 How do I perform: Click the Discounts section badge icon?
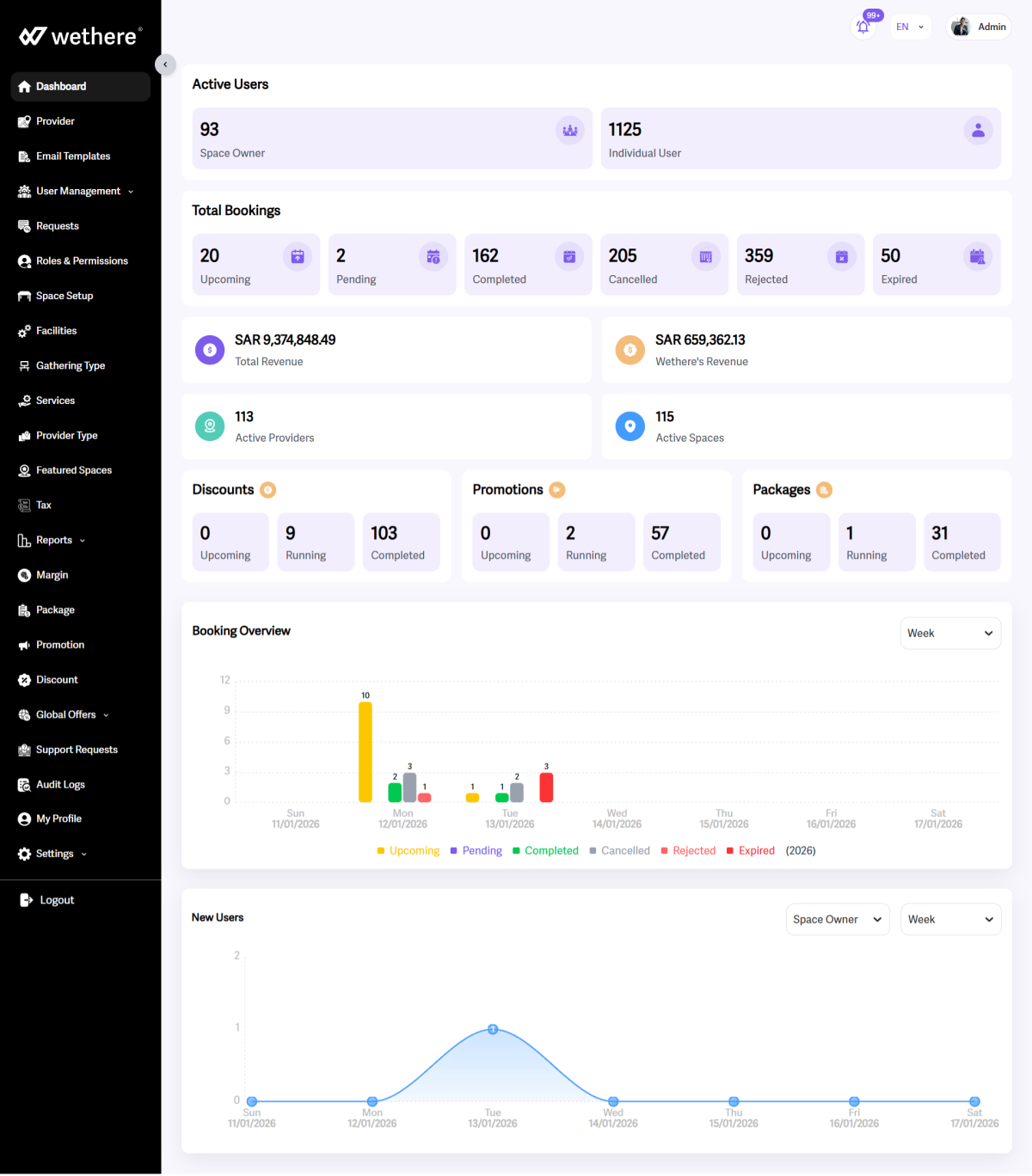[x=268, y=490]
